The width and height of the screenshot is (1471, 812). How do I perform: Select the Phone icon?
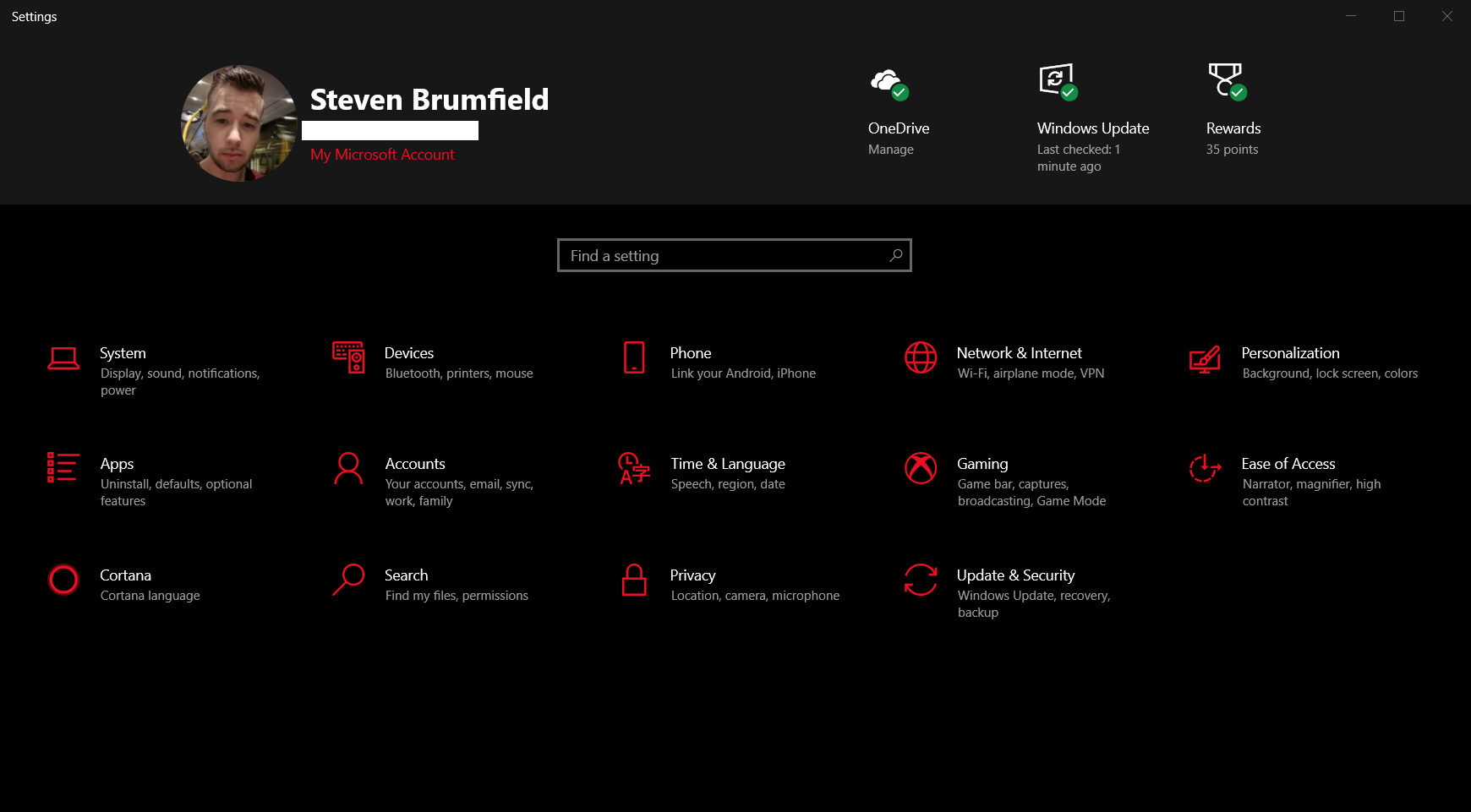point(634,357)
